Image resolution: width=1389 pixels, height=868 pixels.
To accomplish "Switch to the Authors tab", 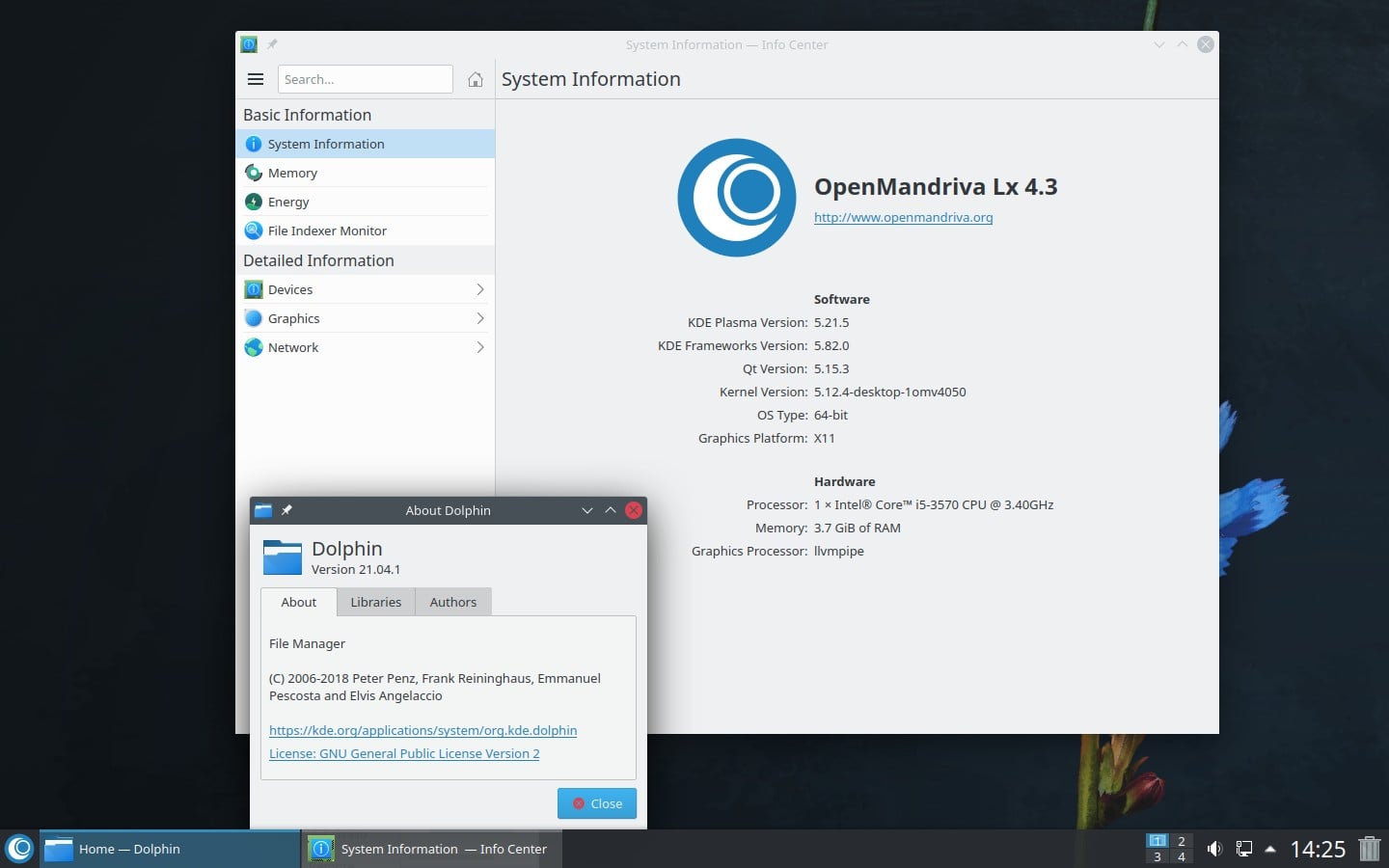I will tap(452, 602).
